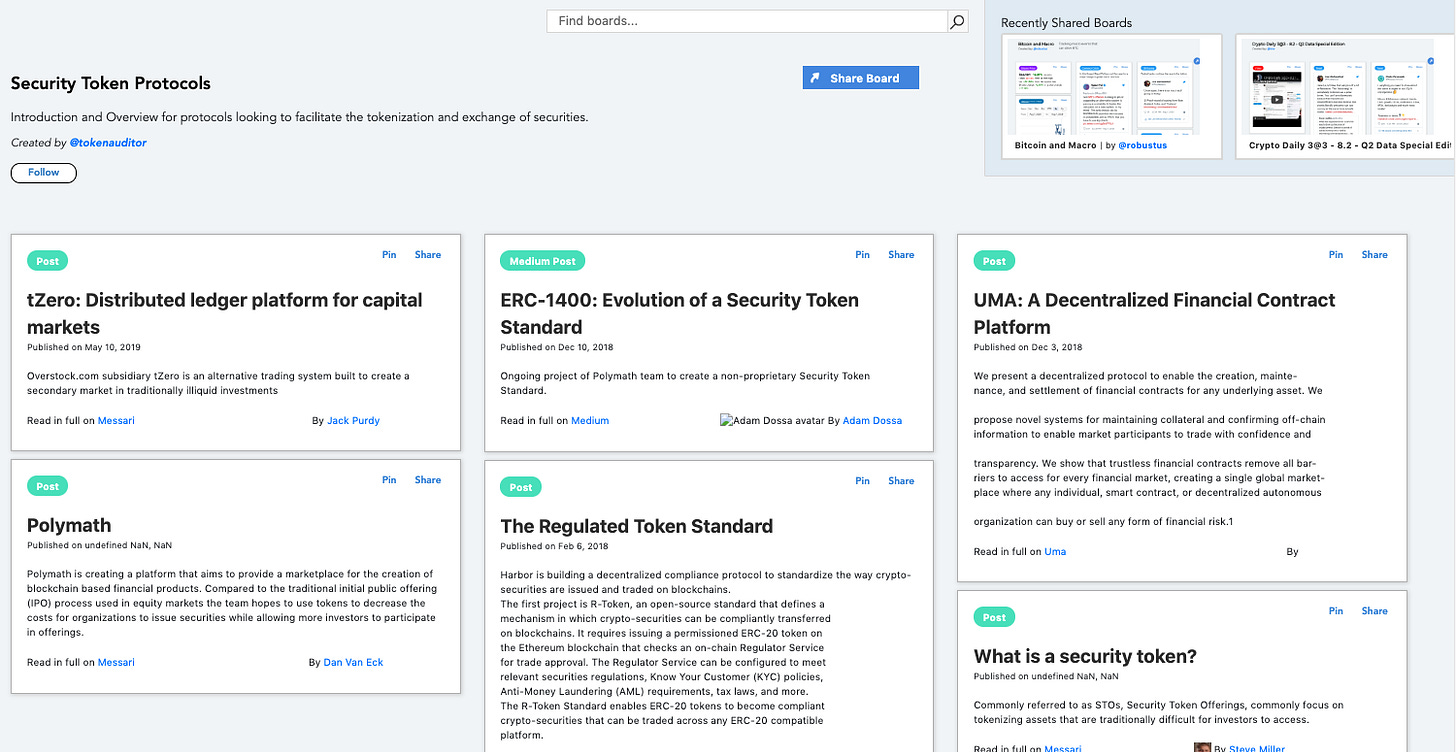Click 'Published on Feb 6, 2018' text

tap(554, 546)
